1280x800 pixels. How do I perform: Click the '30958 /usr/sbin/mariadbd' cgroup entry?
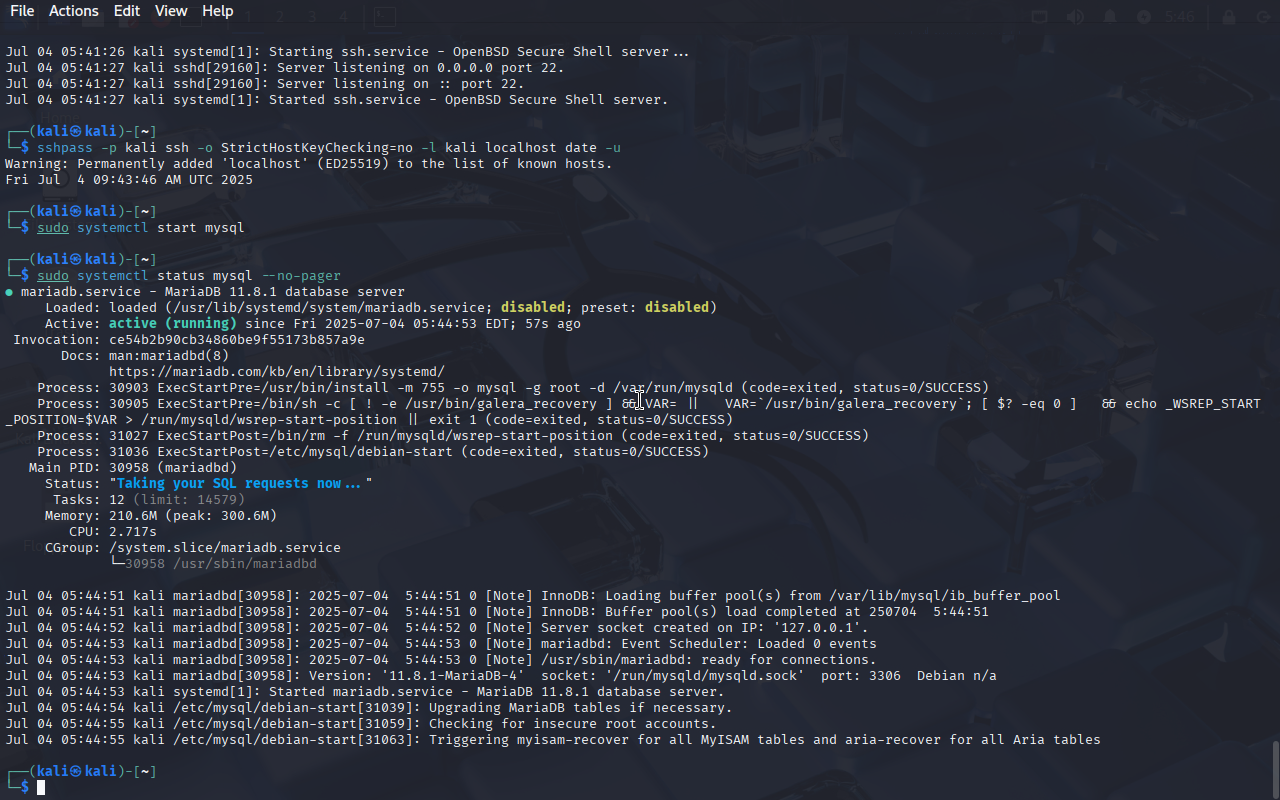tap(221, 563)
